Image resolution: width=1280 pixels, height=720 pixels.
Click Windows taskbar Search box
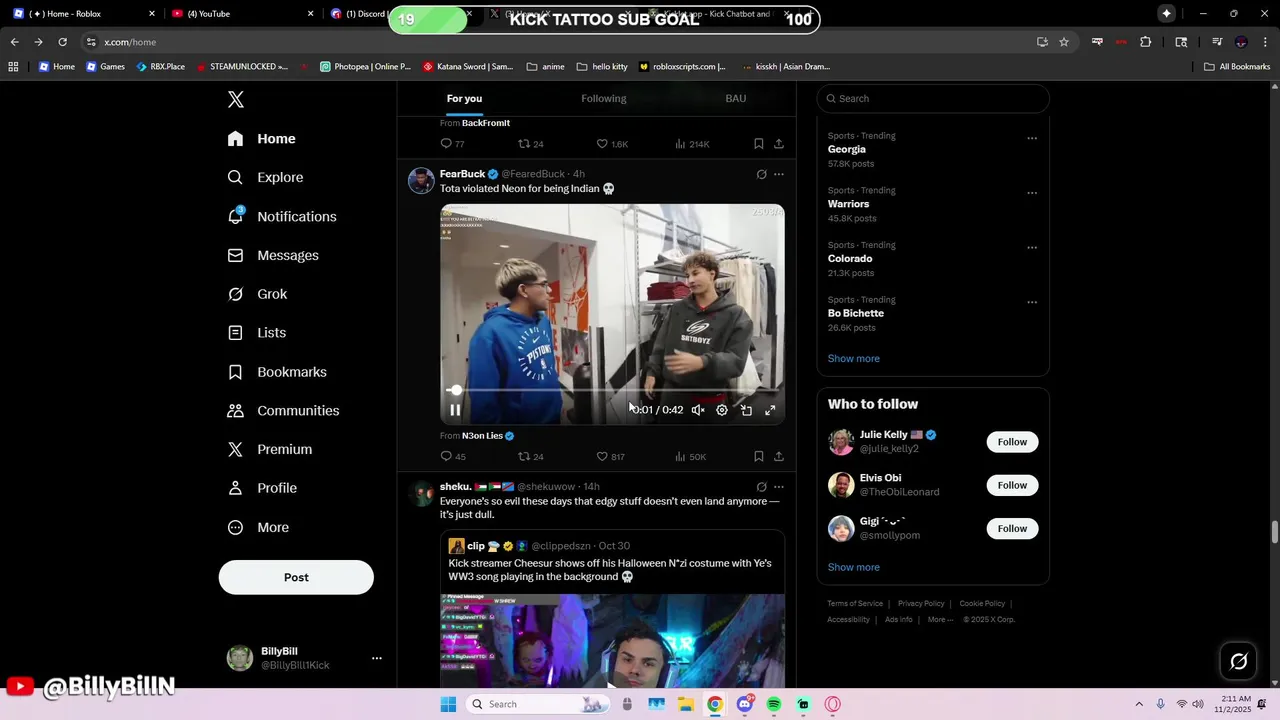click(x=538, y=704)
